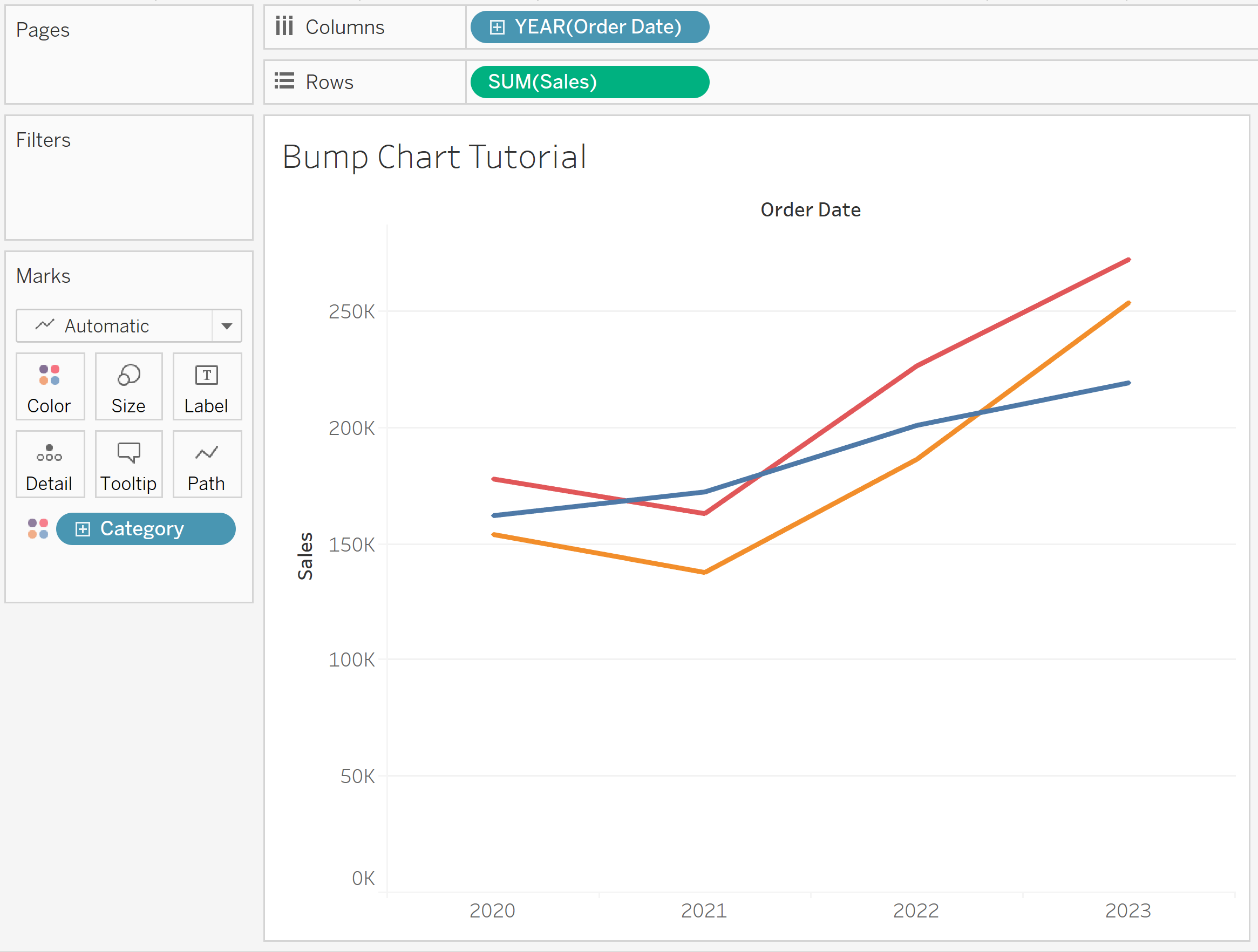1258x952 pixels.
Task: Open the mark type dropdown arrow
Action: click(x=227, y=326)
